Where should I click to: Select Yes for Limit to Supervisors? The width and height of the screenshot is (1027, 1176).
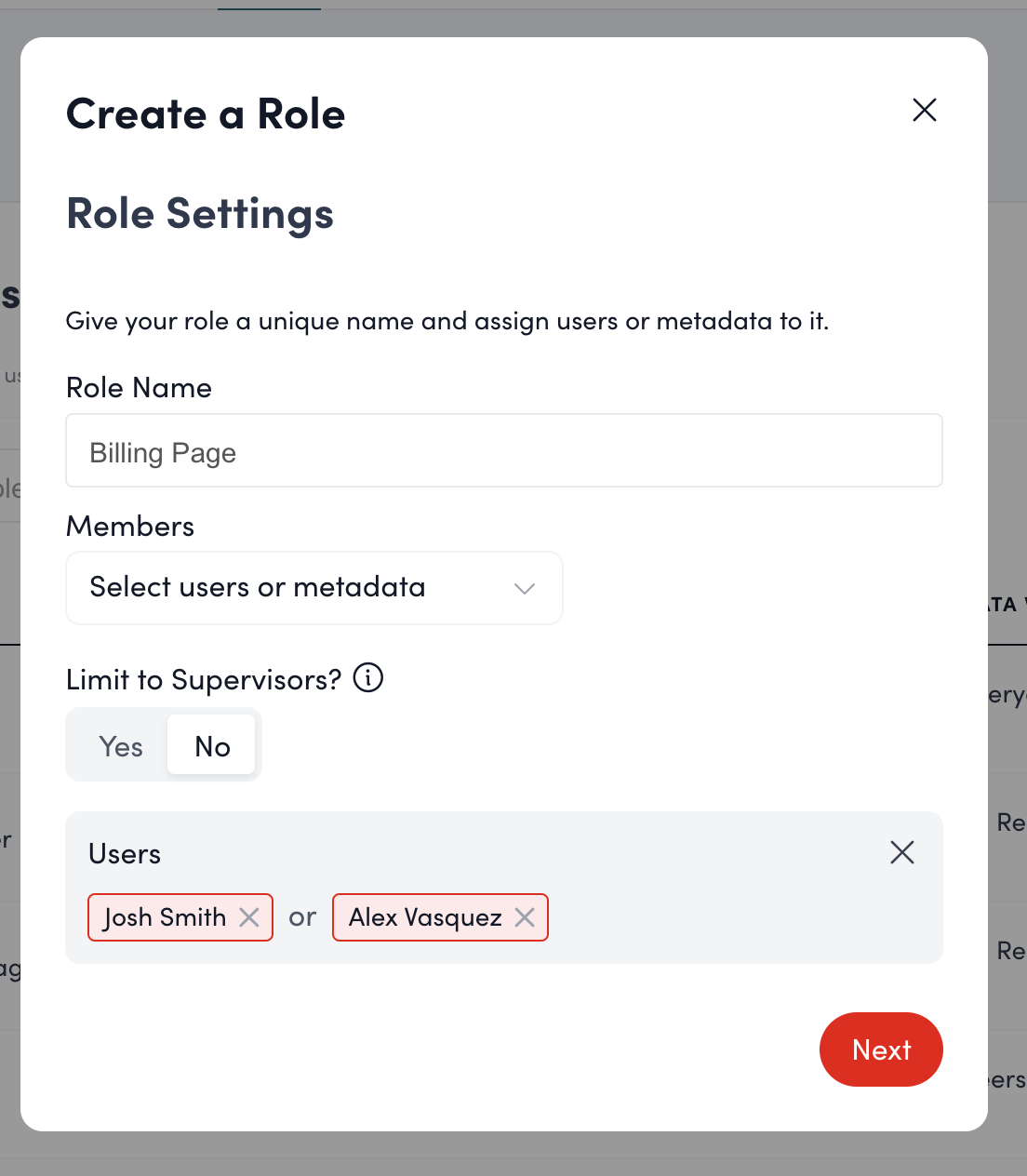tap(121, 746)
